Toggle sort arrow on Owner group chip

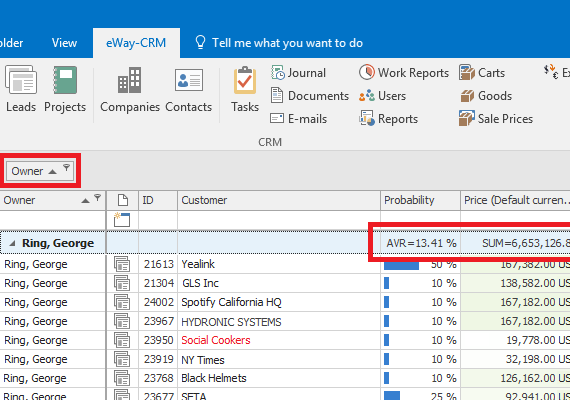pos(52,172)
